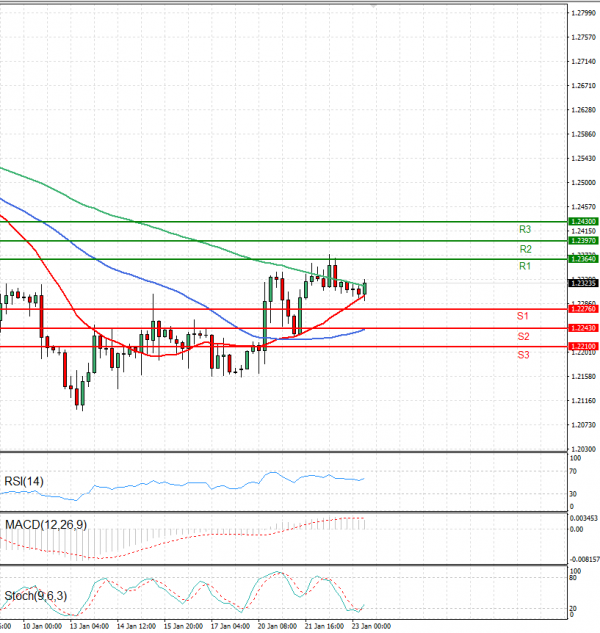Select the green 1.24300 price tag
Screen dimensions: 600x633
[x=583, y=221]
